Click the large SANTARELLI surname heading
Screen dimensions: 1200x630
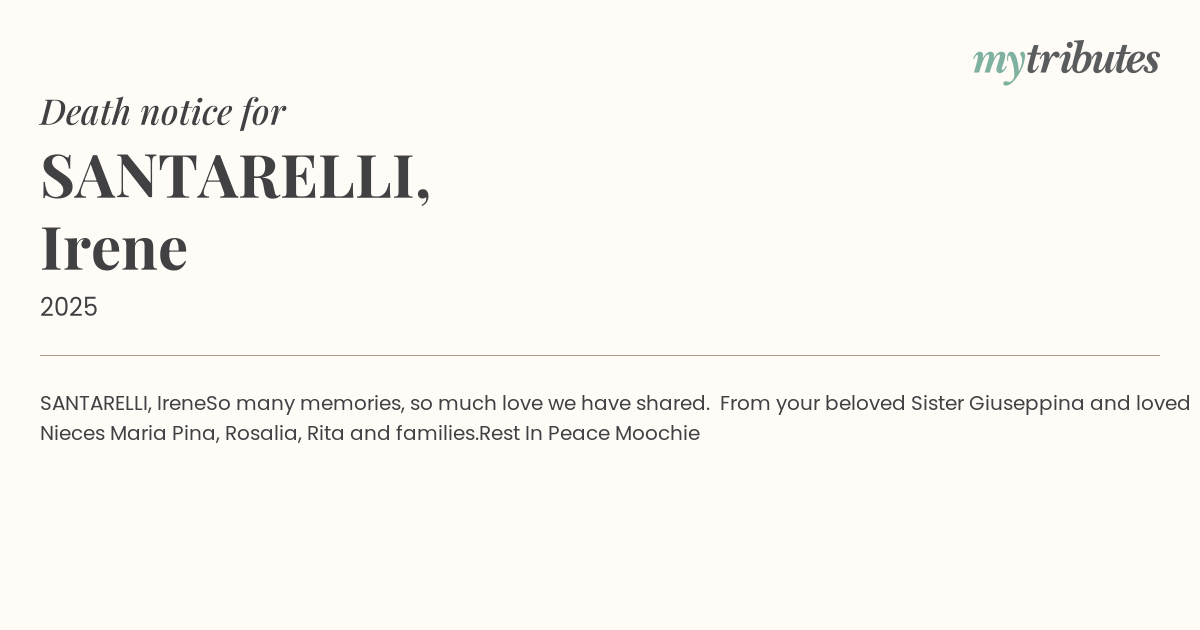(235, 176)
